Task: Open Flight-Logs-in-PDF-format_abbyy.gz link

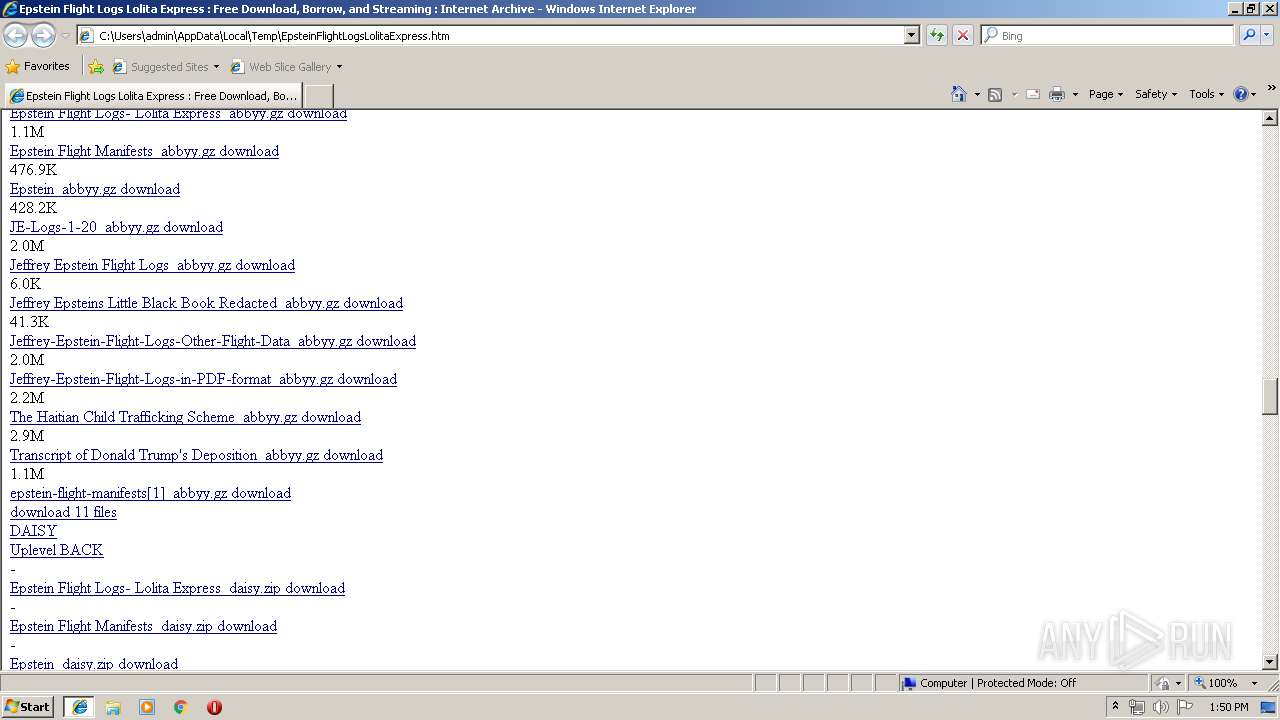Action: [203, 379]
